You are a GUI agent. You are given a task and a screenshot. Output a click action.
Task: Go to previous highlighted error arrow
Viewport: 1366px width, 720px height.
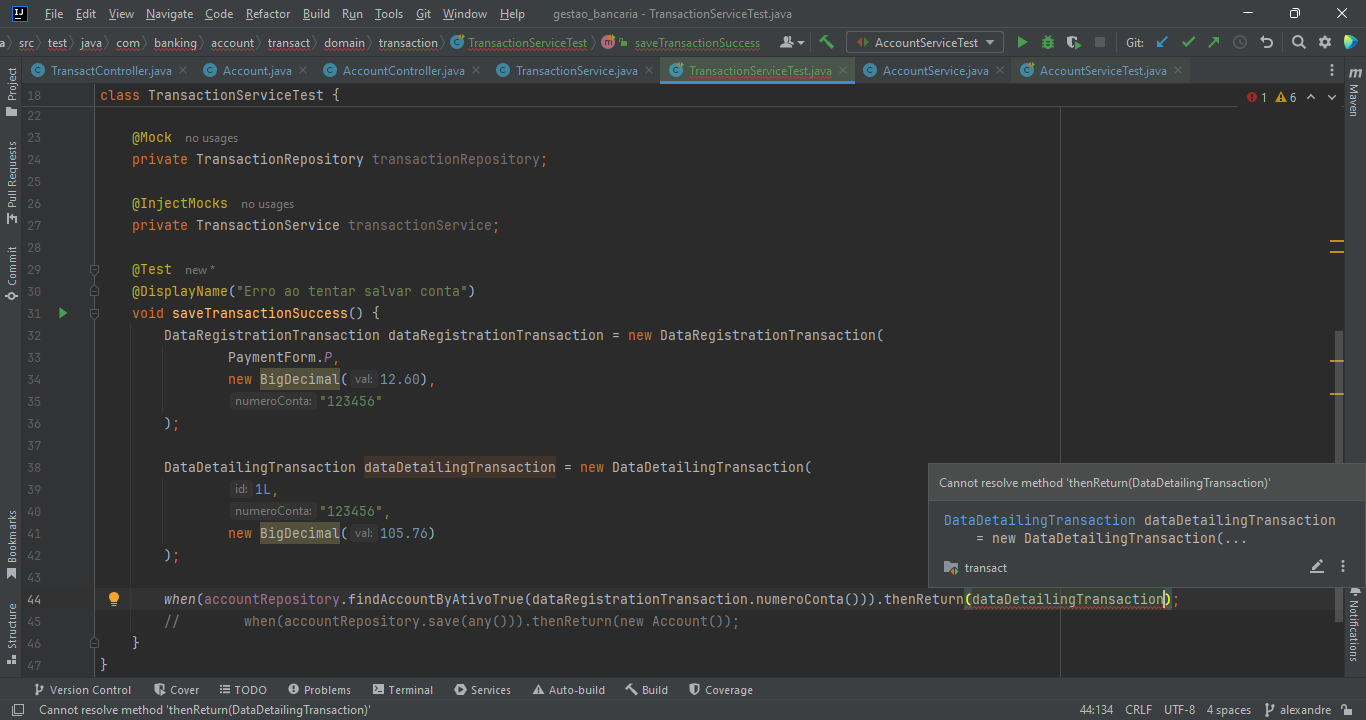pos(1311,97)
